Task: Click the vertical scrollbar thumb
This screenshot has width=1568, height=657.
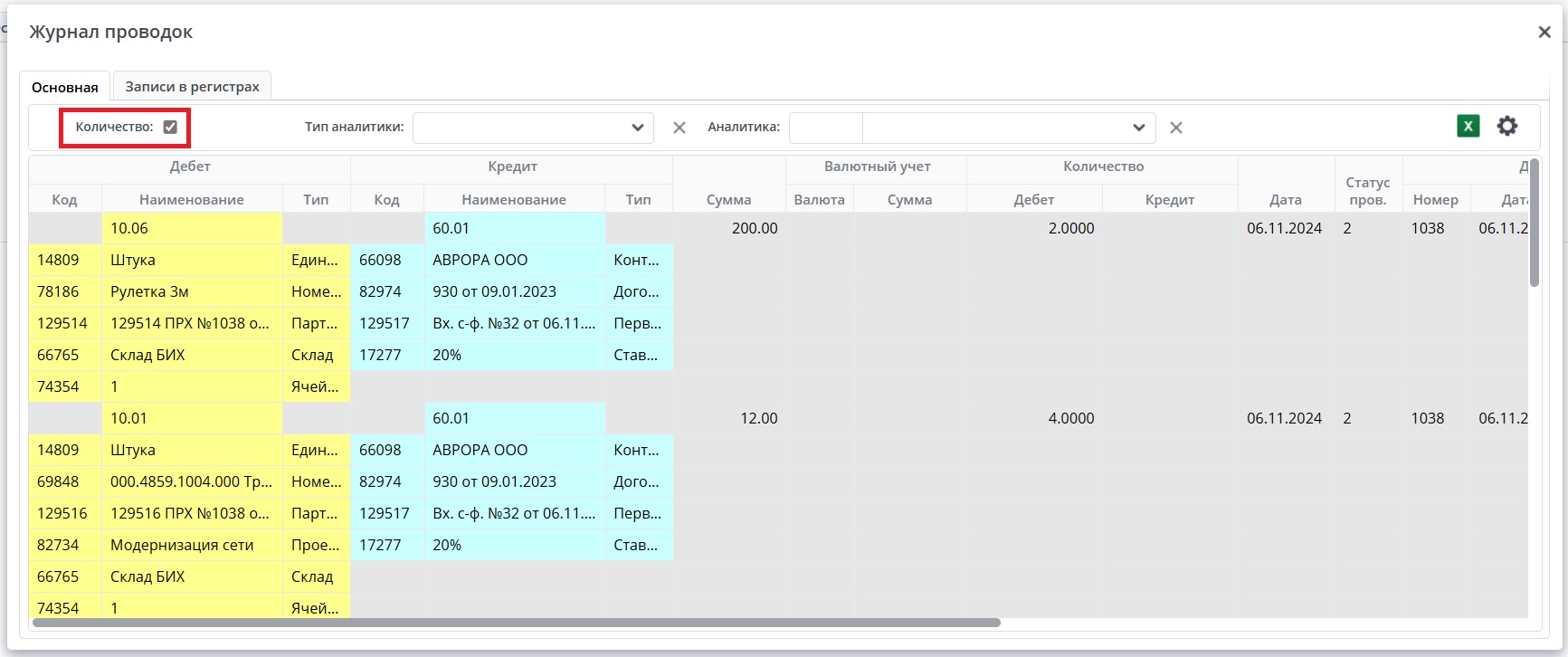Action: (1534, 222)
